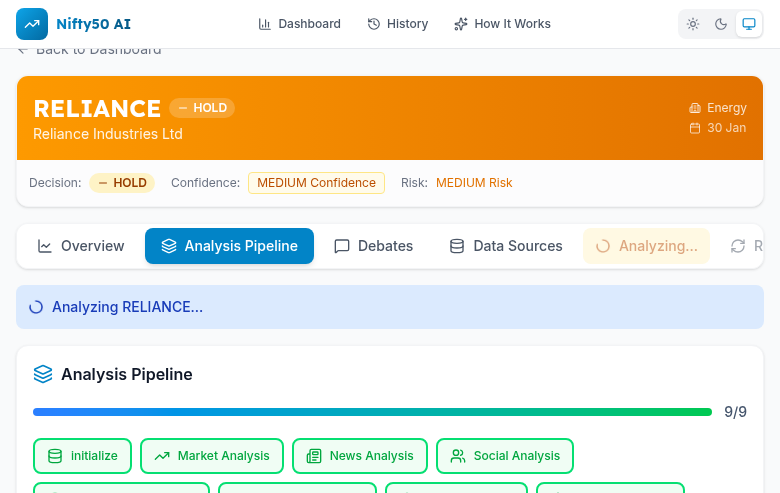Click the Social Analysis people icon

point(458,456)
